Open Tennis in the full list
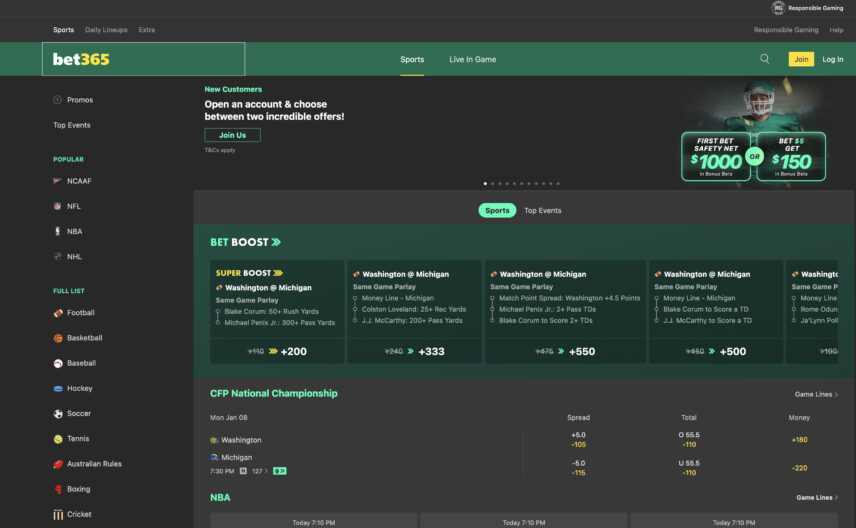 pyautogui.click(x=71, y=438)
